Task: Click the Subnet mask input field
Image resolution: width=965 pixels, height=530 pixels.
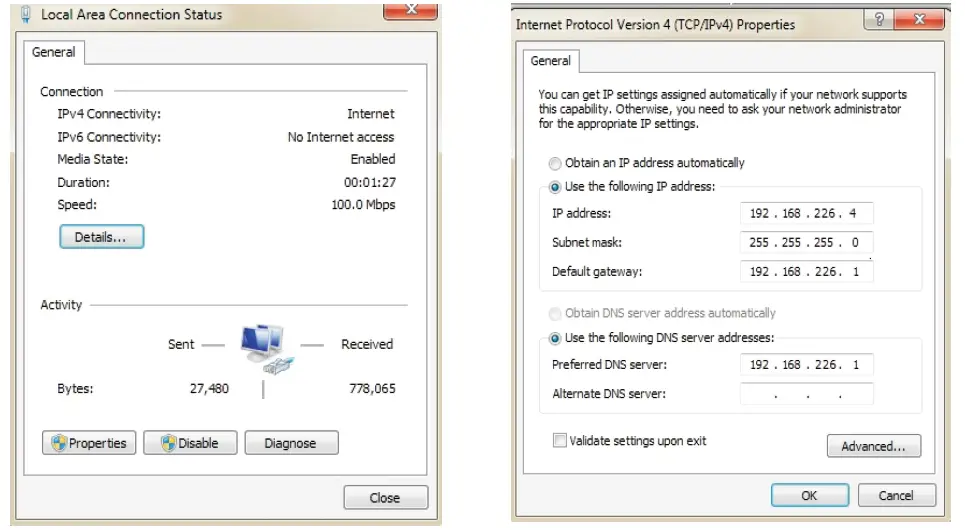Action: click(806, 243)
